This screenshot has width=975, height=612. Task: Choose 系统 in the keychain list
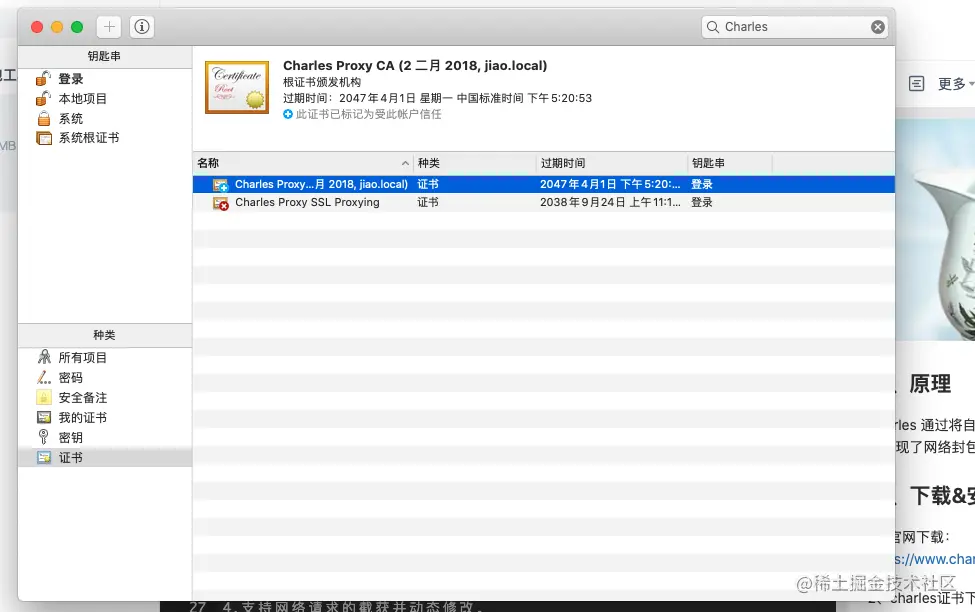71,119
